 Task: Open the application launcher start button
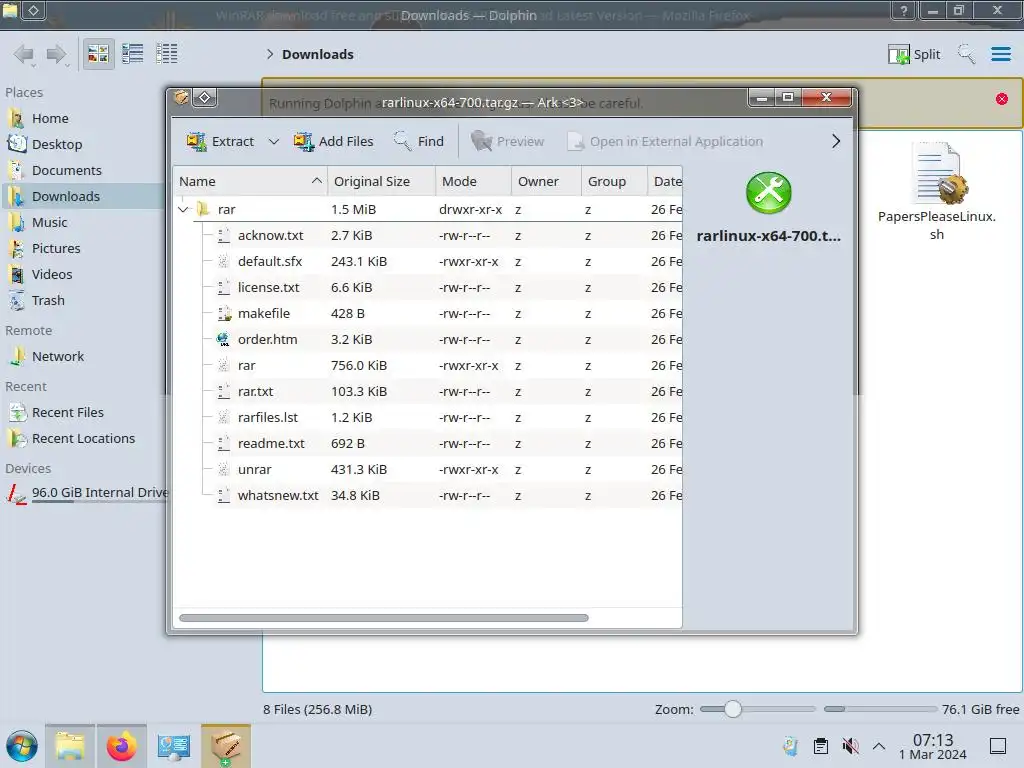[x=22, y=746]
